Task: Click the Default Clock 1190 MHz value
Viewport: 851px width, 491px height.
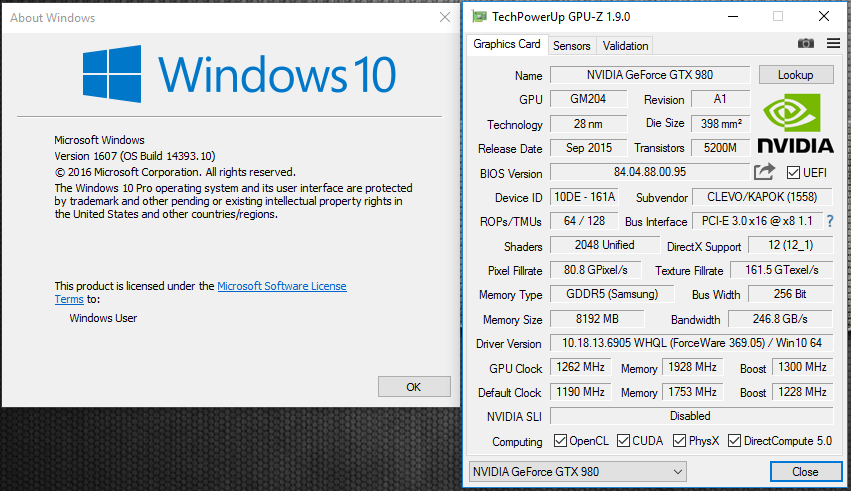Action: (x=580, y=392)
